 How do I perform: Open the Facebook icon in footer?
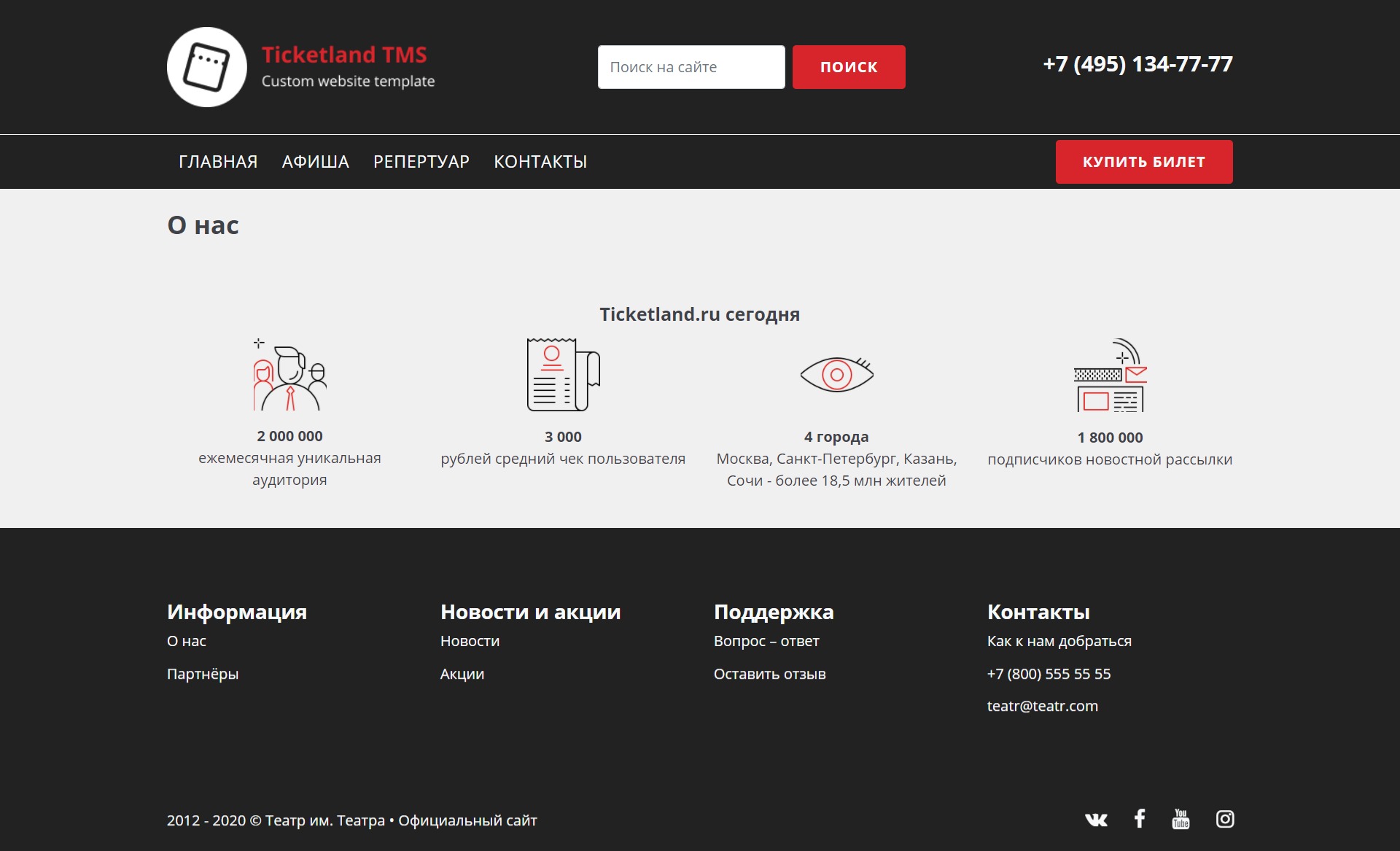click(1140, 819)
